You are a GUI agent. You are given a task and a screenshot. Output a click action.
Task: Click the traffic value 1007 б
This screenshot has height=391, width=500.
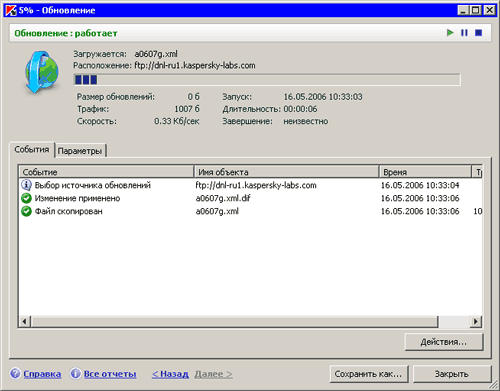click(187, 109)
